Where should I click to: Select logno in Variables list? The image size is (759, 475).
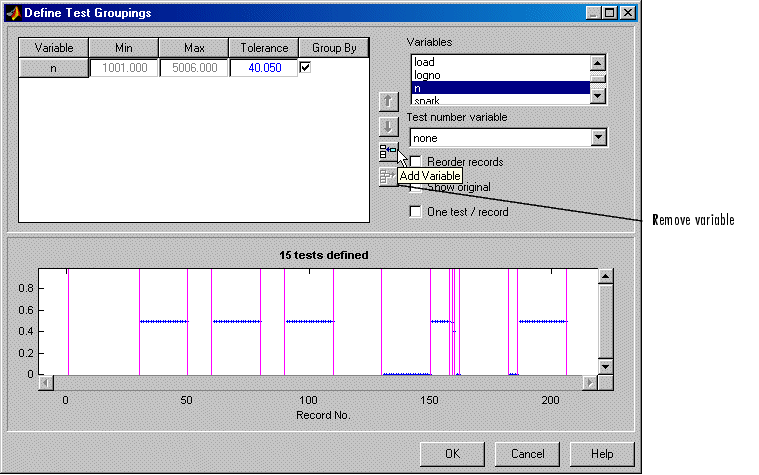pyautogui.click(x=500, y=75)
